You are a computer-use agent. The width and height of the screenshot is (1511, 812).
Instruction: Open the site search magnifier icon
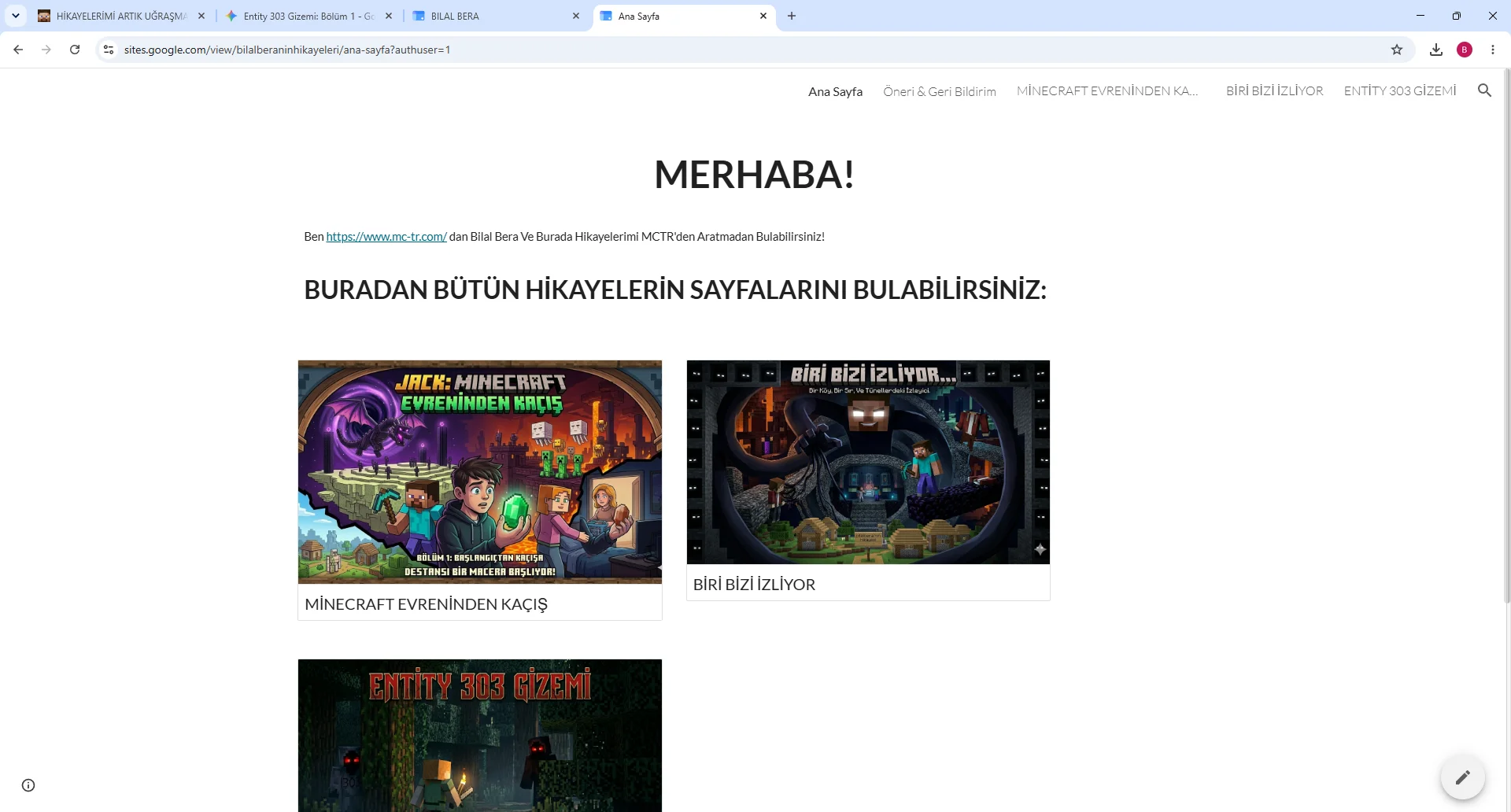(1485, 90)
